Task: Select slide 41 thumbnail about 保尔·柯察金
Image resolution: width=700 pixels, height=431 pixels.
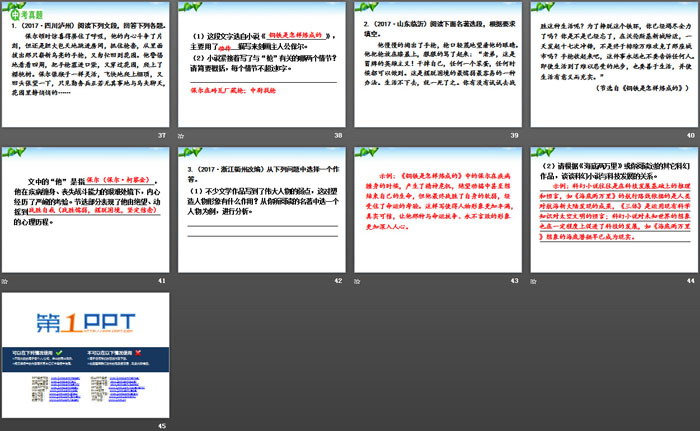Action: tap(85, 210)
